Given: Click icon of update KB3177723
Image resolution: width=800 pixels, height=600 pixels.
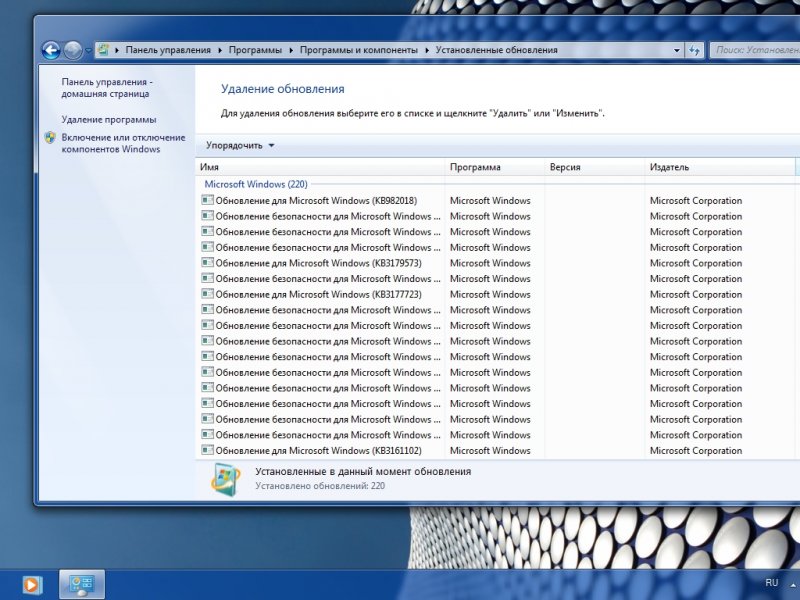Looking at the screenshot, I should (207, 294).
